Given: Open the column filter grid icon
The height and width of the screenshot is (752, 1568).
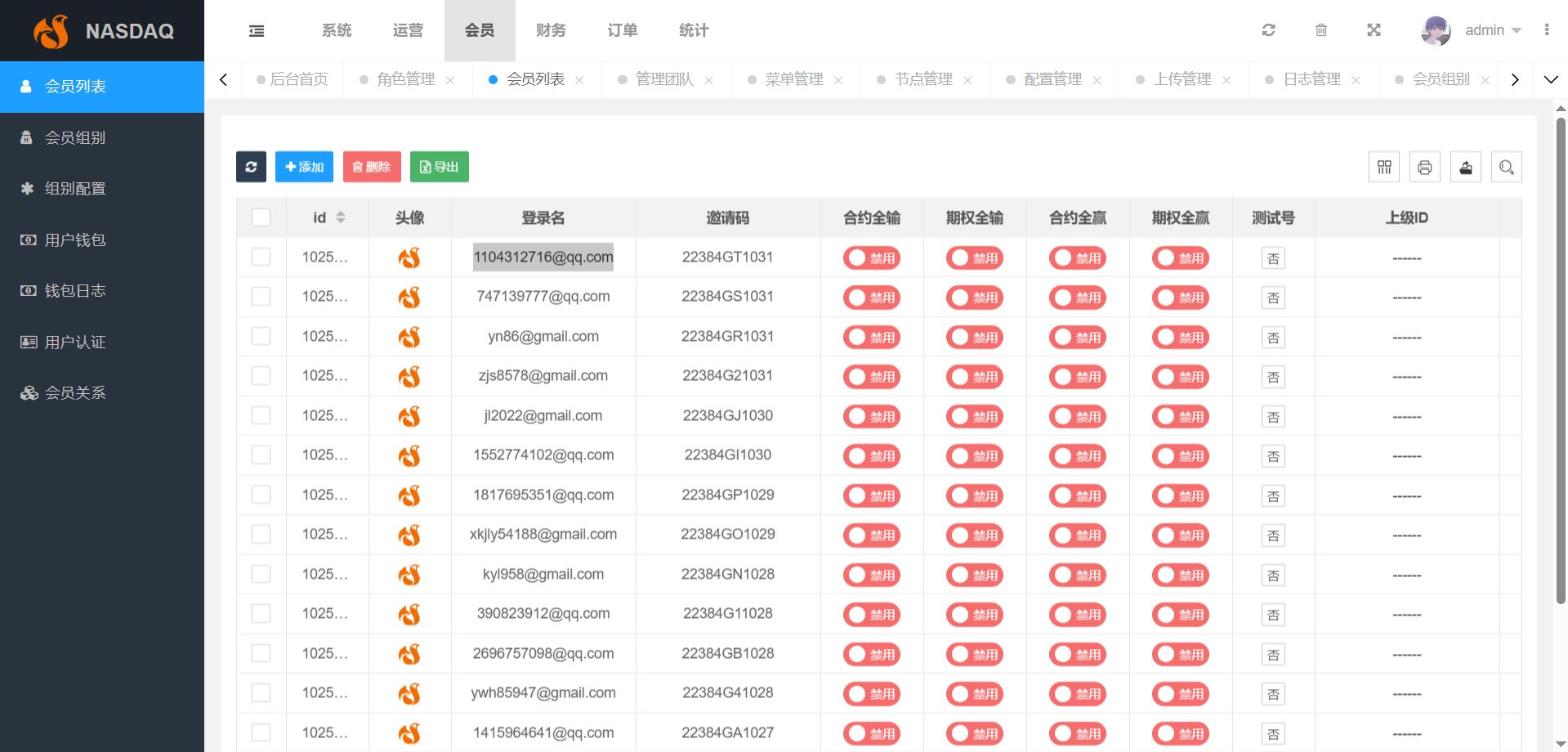Looking at the screenshot, I should (x=1383, y=168).
